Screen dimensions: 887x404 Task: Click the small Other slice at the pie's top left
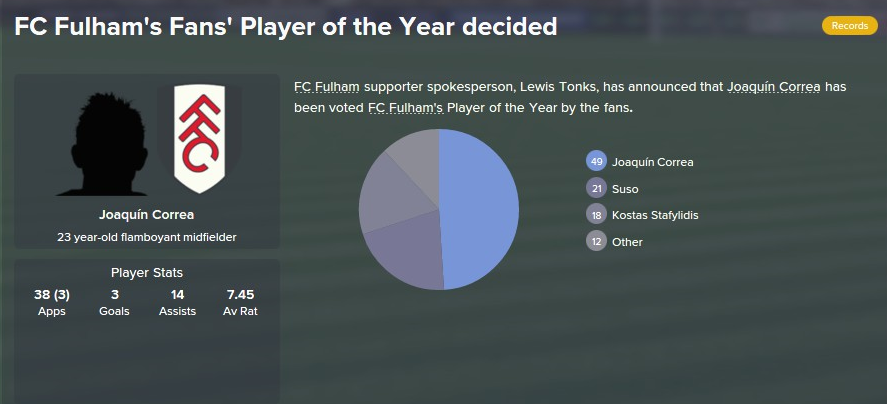coord(419,158)
